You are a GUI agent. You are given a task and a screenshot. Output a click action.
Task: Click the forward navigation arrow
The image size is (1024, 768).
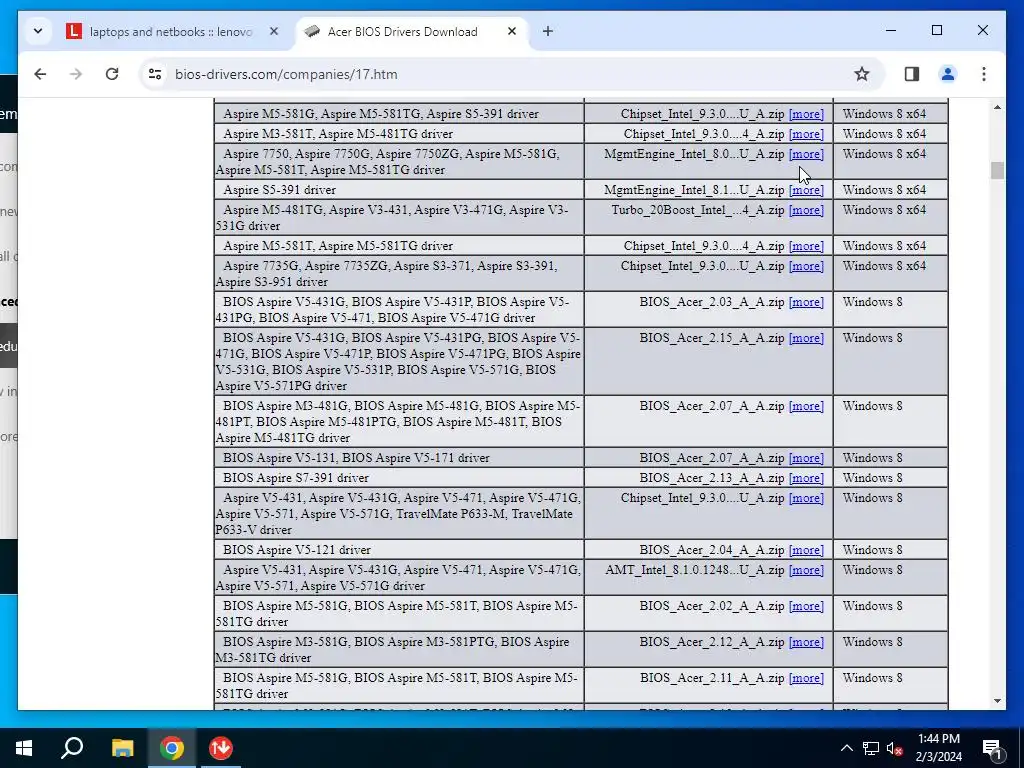76,74
